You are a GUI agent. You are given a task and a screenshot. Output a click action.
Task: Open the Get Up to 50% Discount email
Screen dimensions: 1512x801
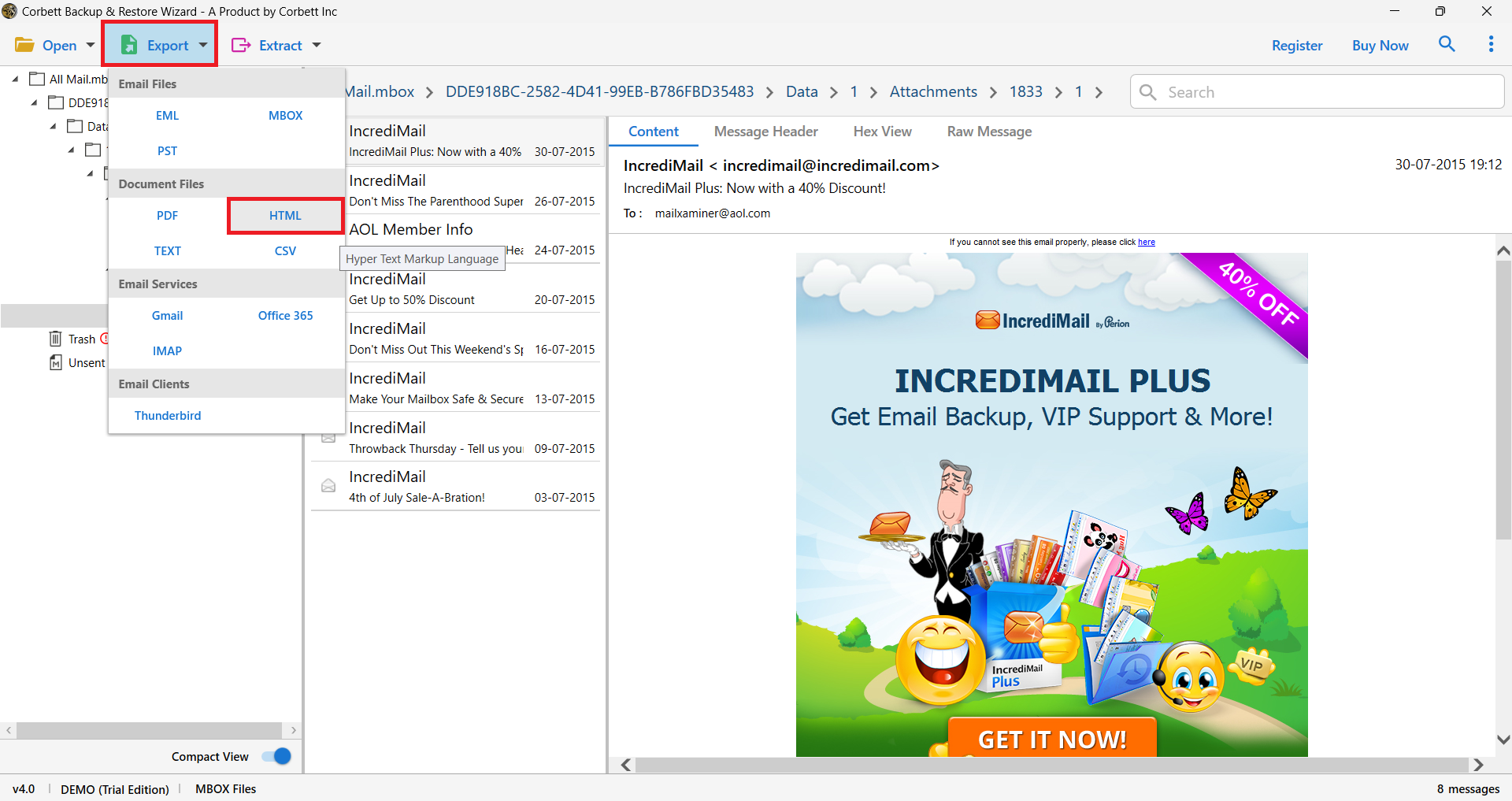(471, 289)
